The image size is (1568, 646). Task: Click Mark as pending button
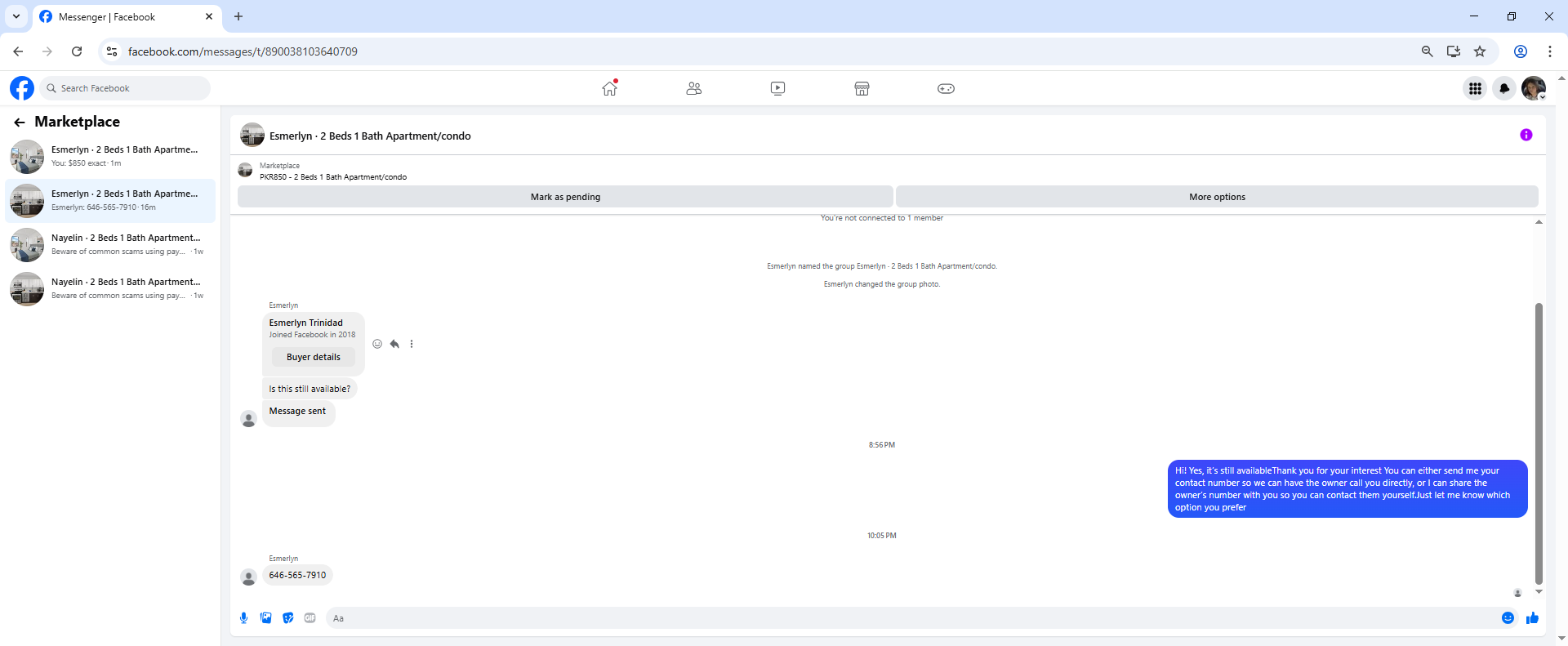coord(565,197)
